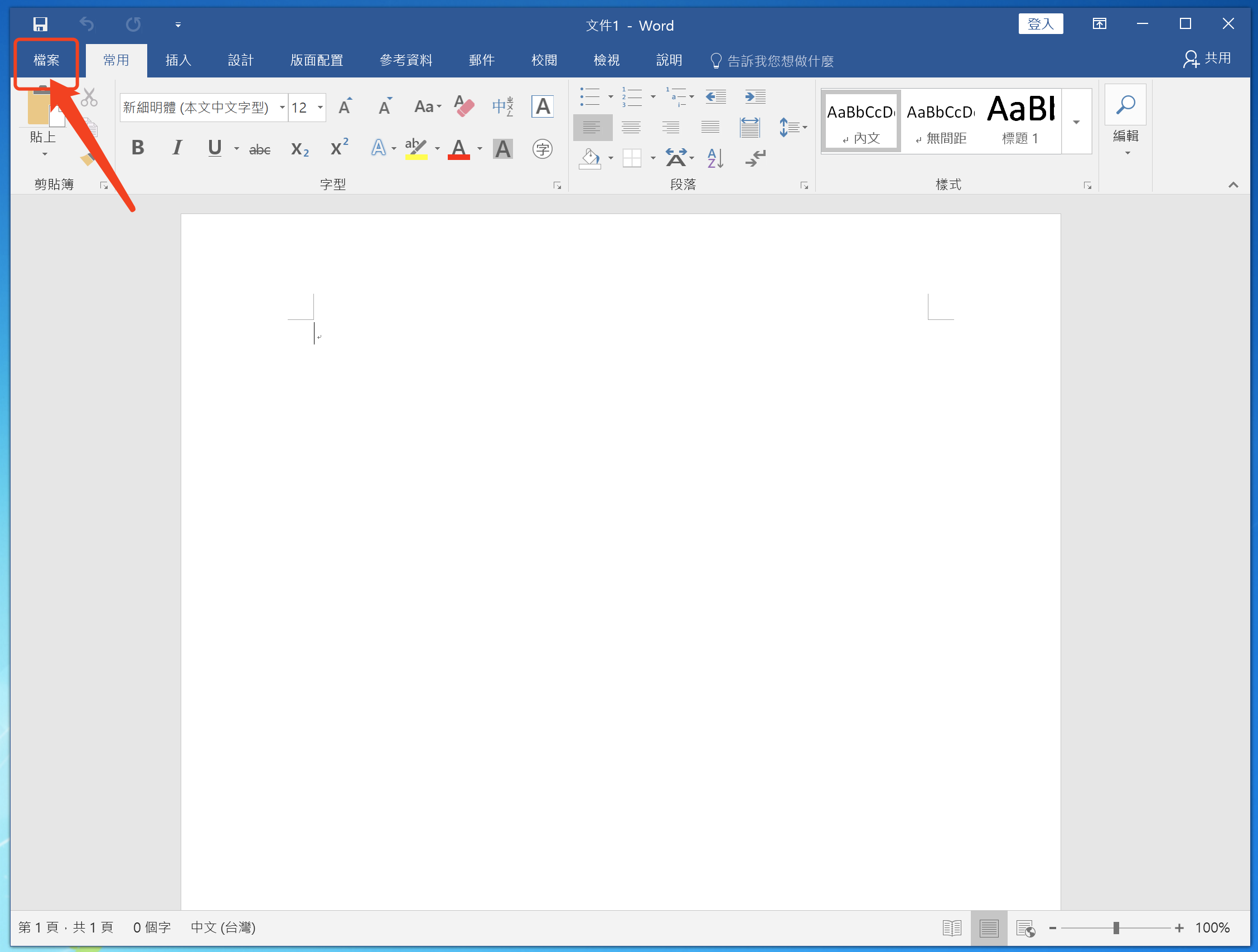Click the 登入 button
1258x952 pixels.
tap(1040, 24)
